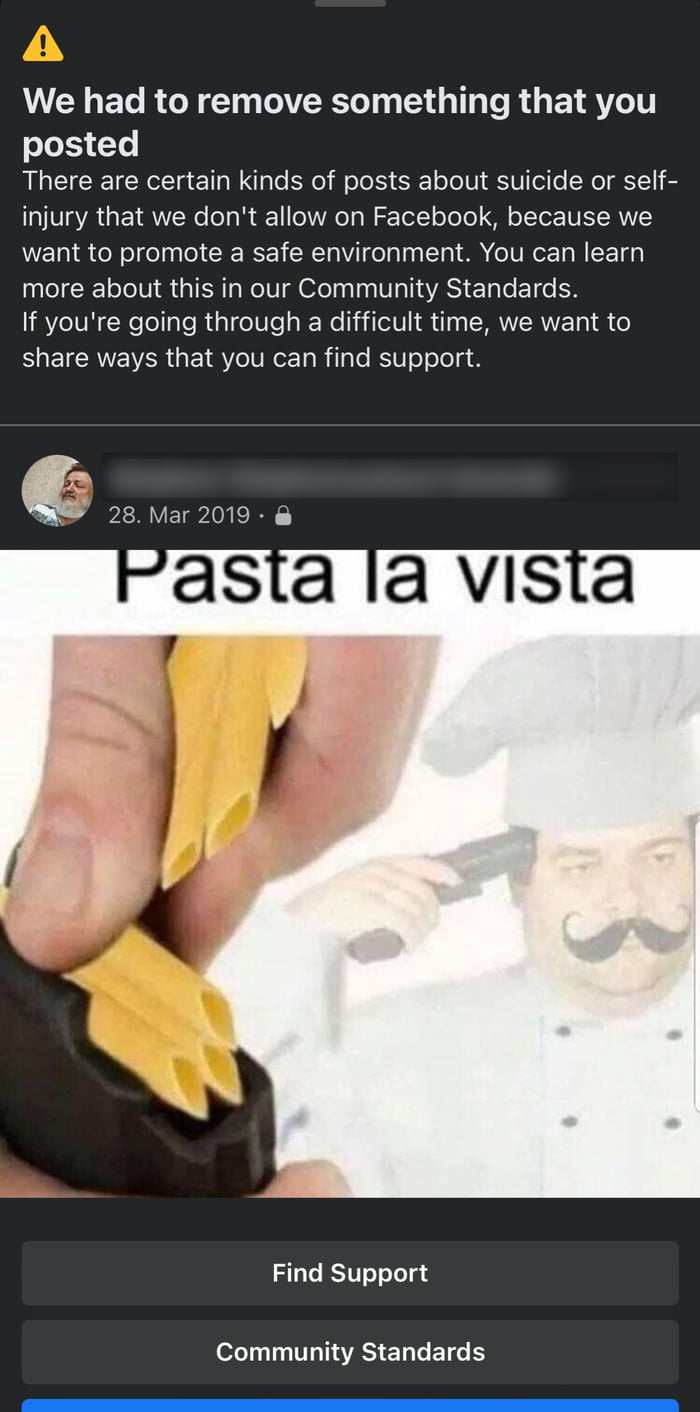The height and width of the screenshot is (1412, 700).
Task: Grab the sheet handle bar at top
Action: pyautogui.click(x=350, y=3)
